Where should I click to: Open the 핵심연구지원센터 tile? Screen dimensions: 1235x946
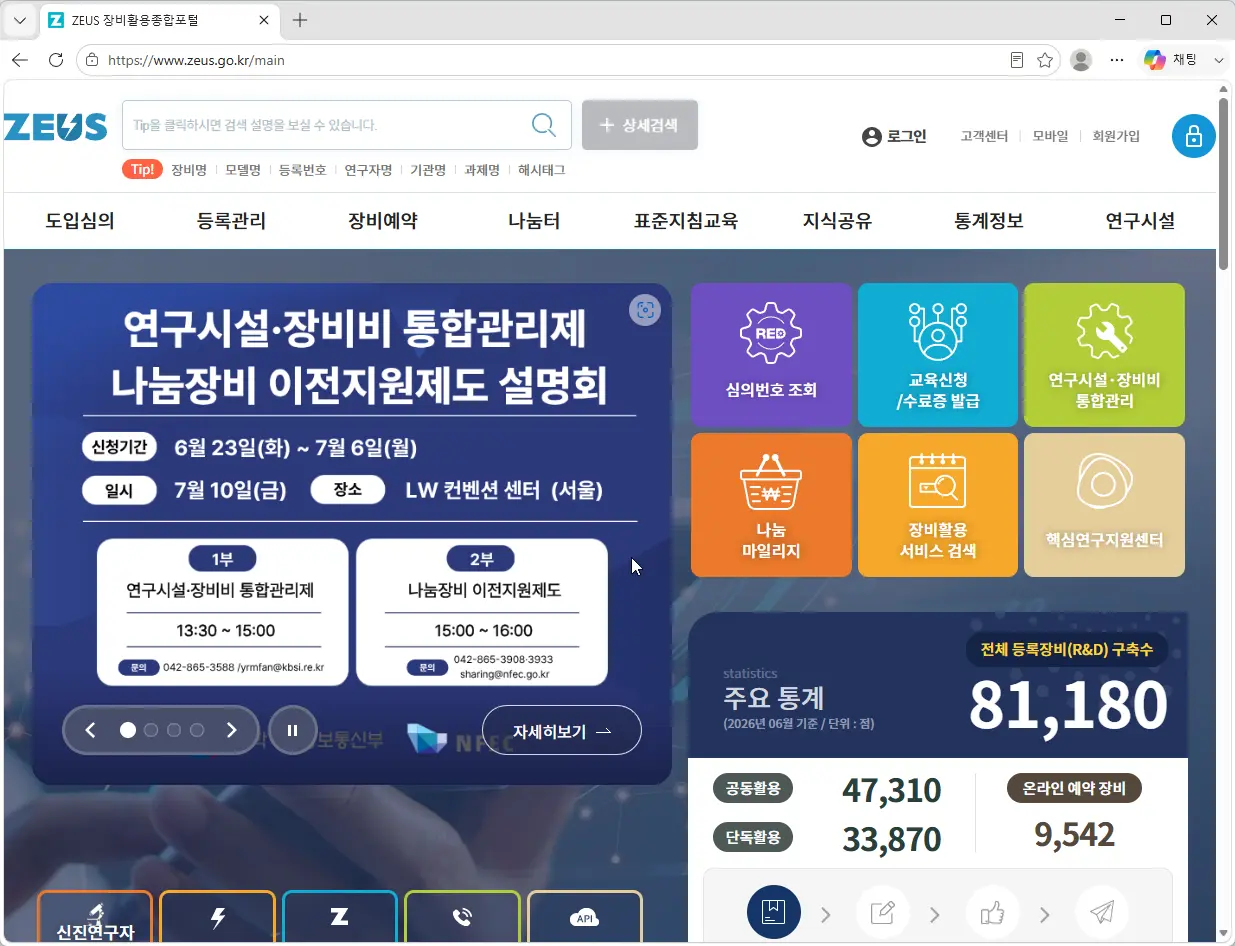pyautogui.click(x=1104, y=505)
